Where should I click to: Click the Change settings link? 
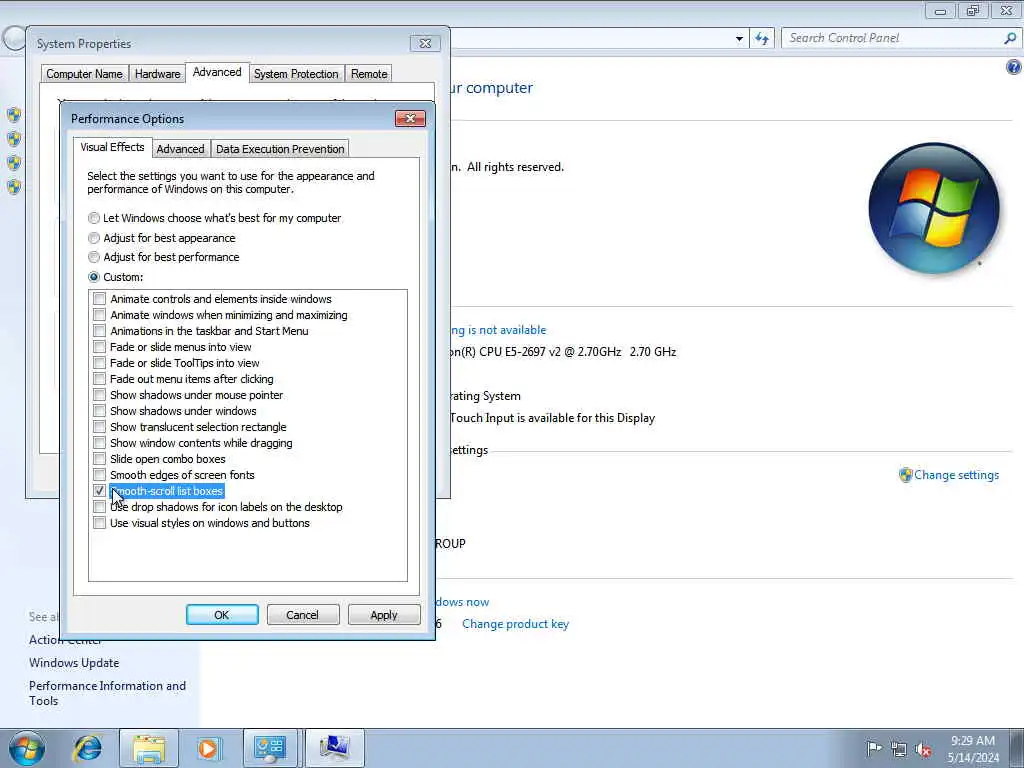[x=956, y=475]
